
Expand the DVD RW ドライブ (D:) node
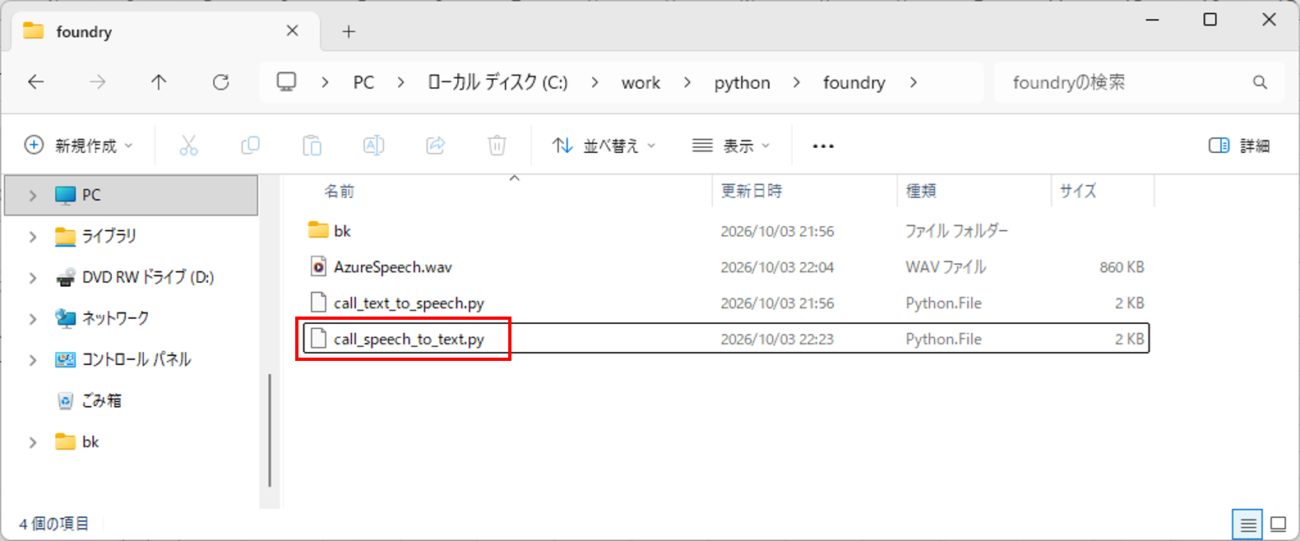(33, 278)
